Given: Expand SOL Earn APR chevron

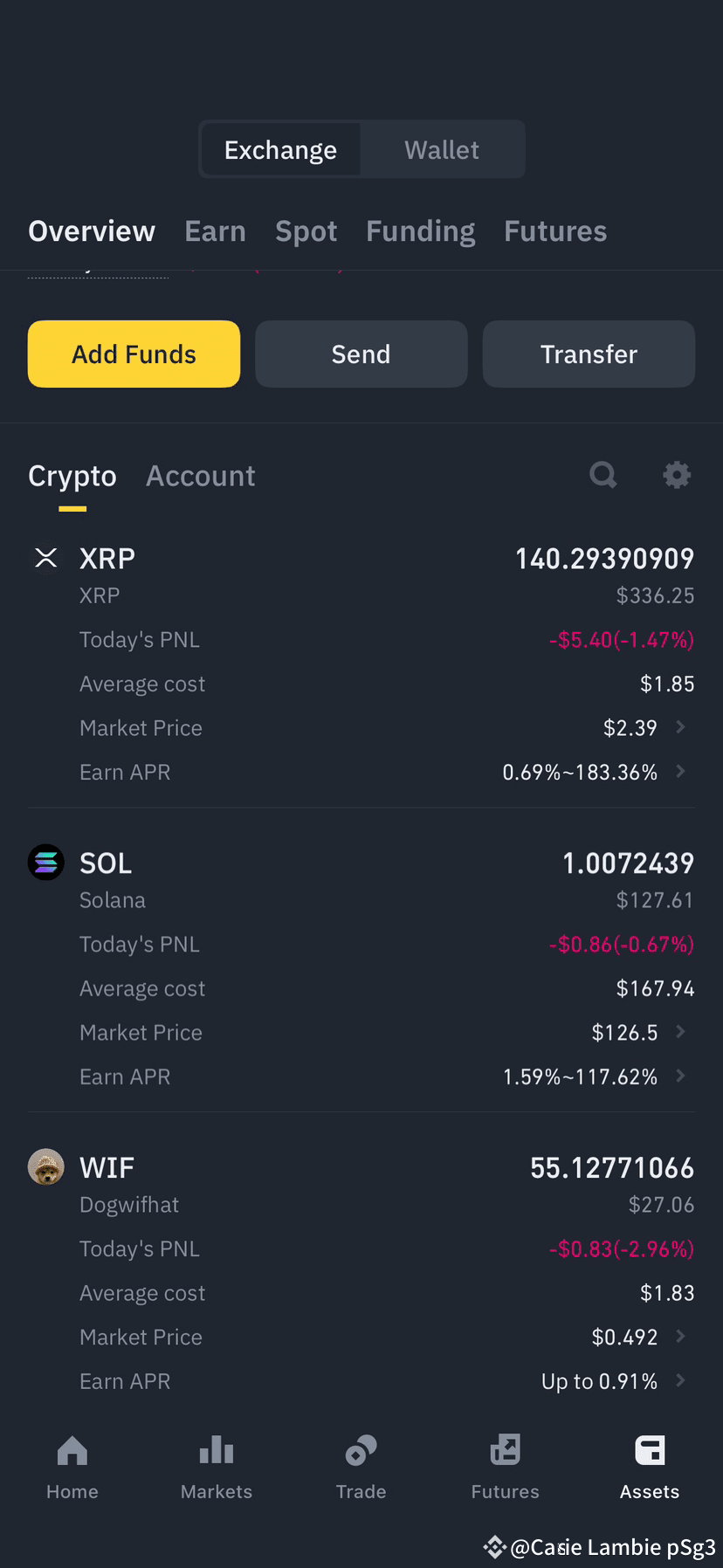Looking at the screenshot, I should tap(681, 1076).
